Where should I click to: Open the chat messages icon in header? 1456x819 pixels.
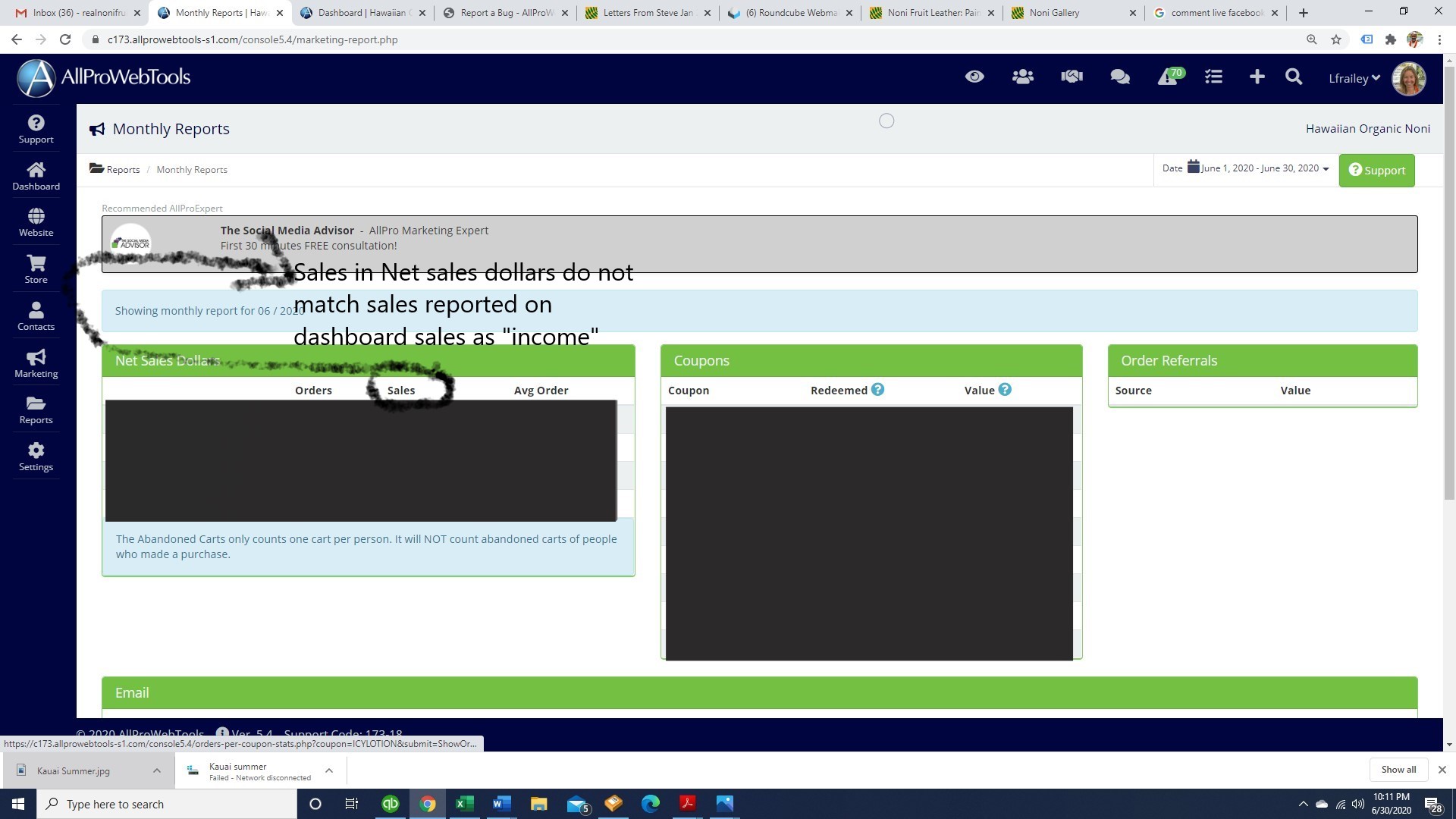pyautogui.click(x=1120, y=77)
